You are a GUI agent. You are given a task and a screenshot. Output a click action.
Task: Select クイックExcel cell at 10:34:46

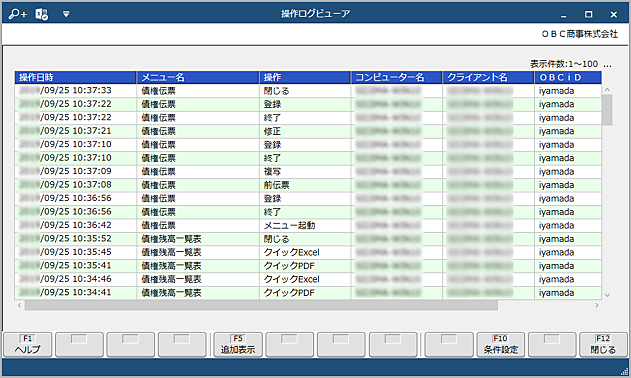point(305,279)
